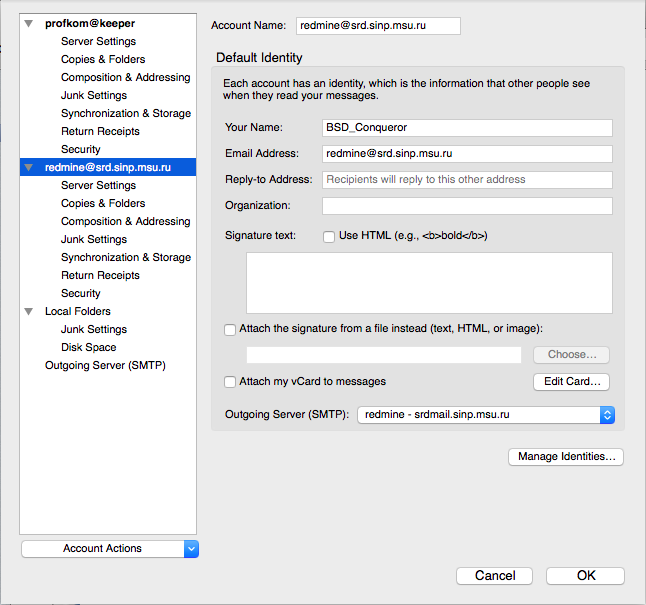Select Security under redmine account
Viewport: 646px width, 605px height.
click(80, 293)
